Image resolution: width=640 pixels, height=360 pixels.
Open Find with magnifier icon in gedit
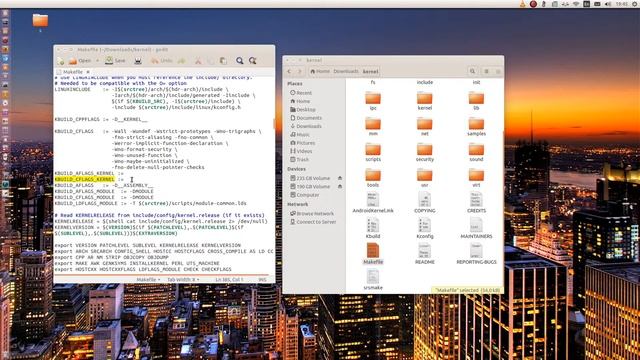(240, 61)
